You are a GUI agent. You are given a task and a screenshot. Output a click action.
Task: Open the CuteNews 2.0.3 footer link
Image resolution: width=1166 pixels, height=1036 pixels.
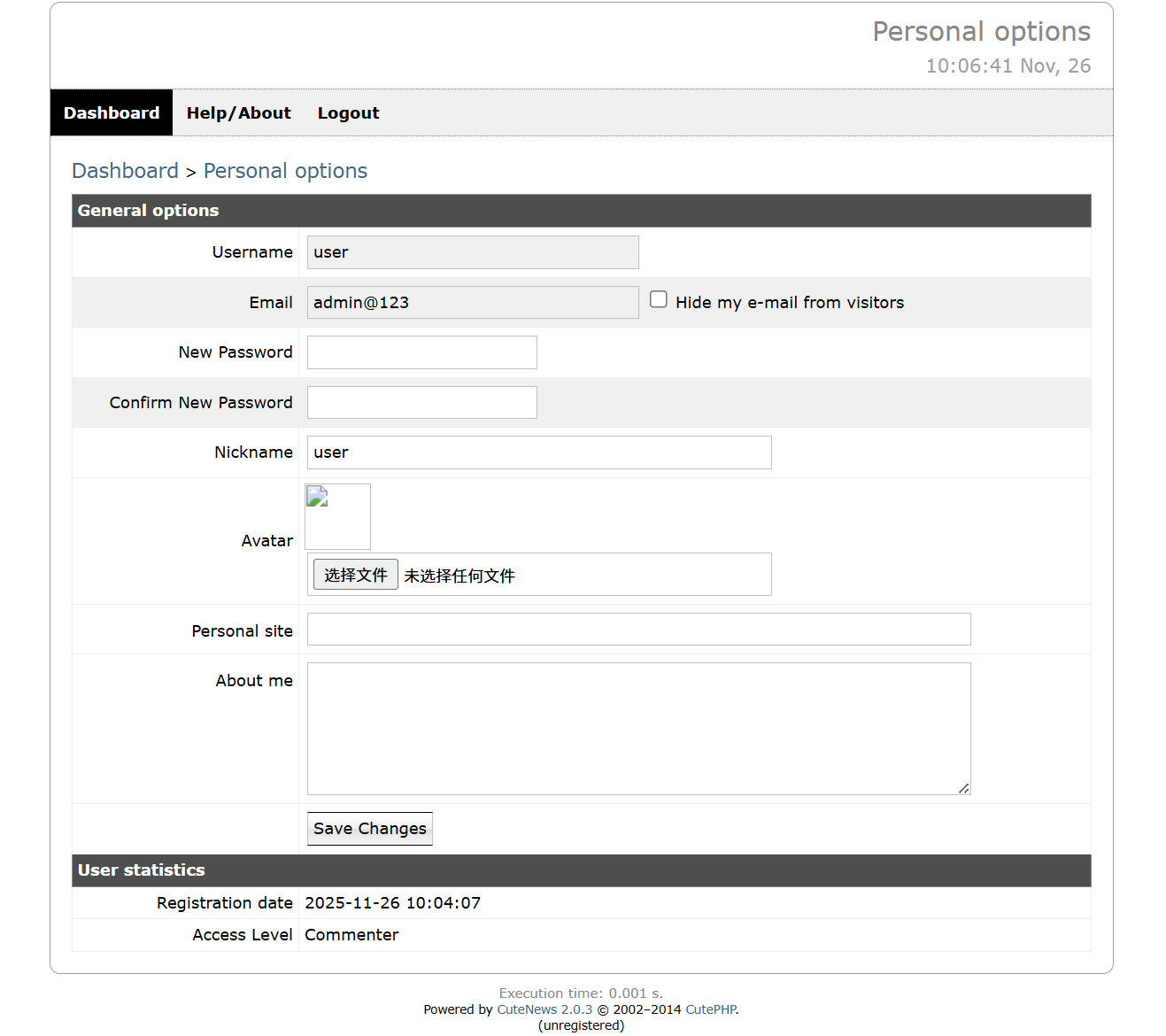tap(544, 1009)
